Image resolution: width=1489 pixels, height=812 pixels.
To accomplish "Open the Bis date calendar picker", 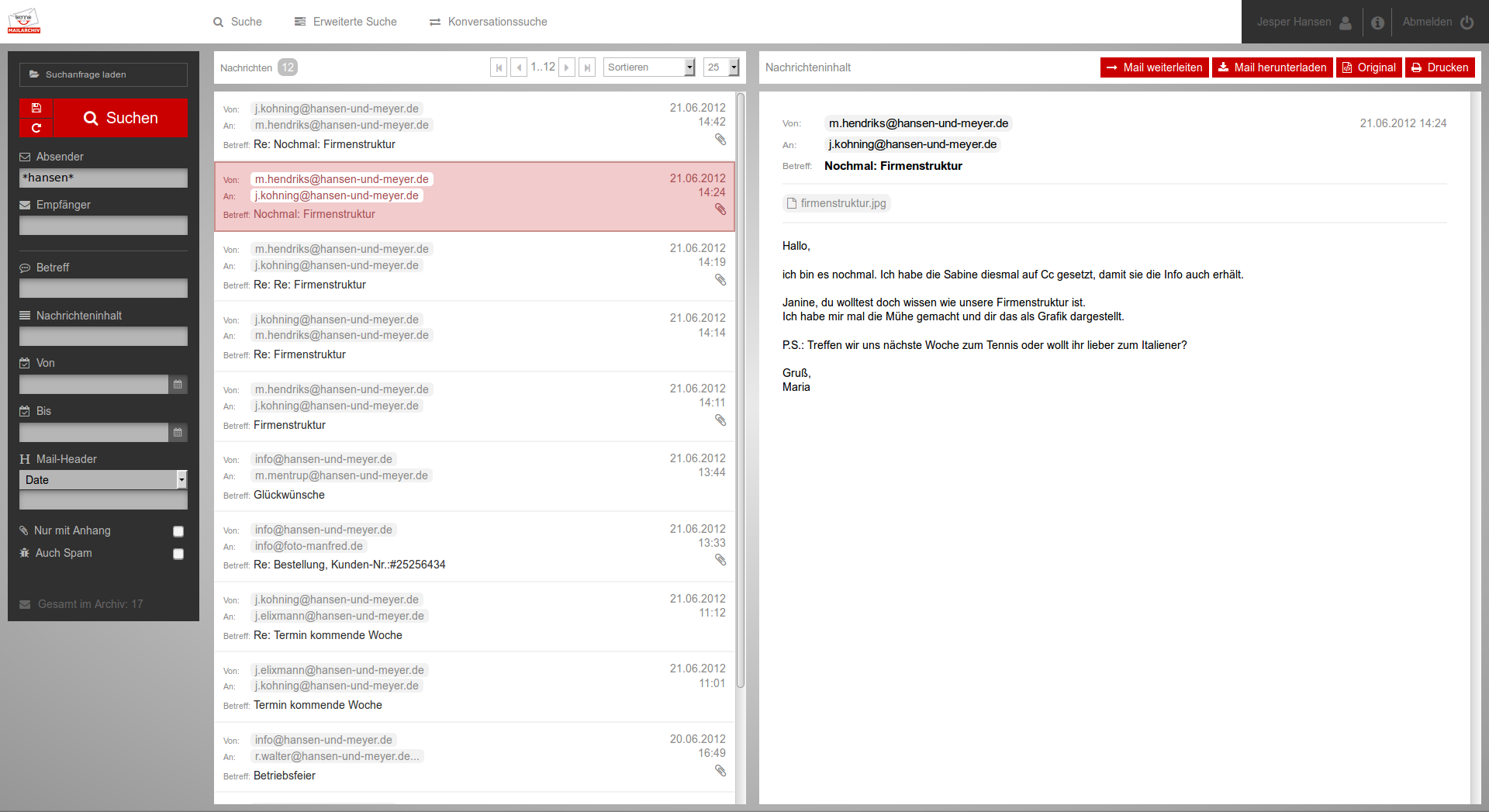I will pyautogui.click(x=178, y=433).
